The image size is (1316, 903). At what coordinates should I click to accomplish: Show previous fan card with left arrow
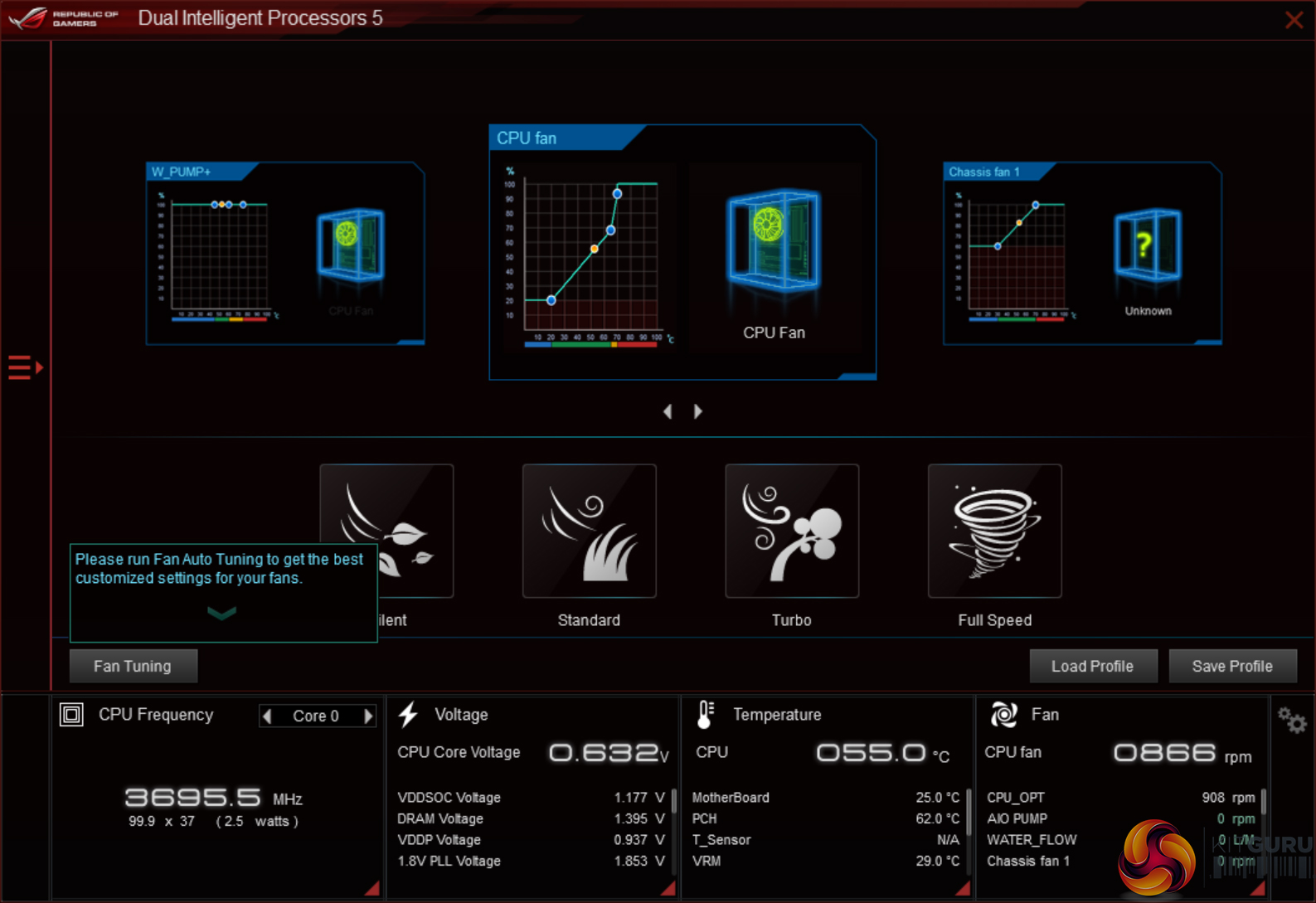tap(668, 411)
